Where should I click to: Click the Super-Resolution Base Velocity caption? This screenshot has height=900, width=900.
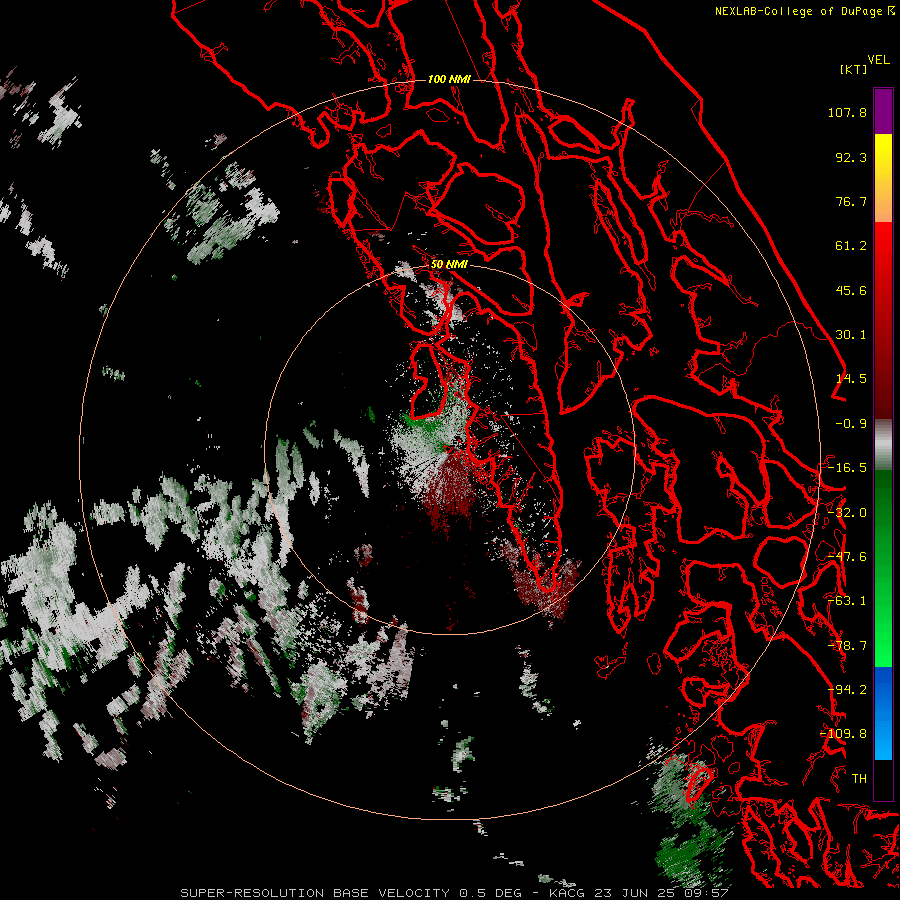[x=455, y=893]
